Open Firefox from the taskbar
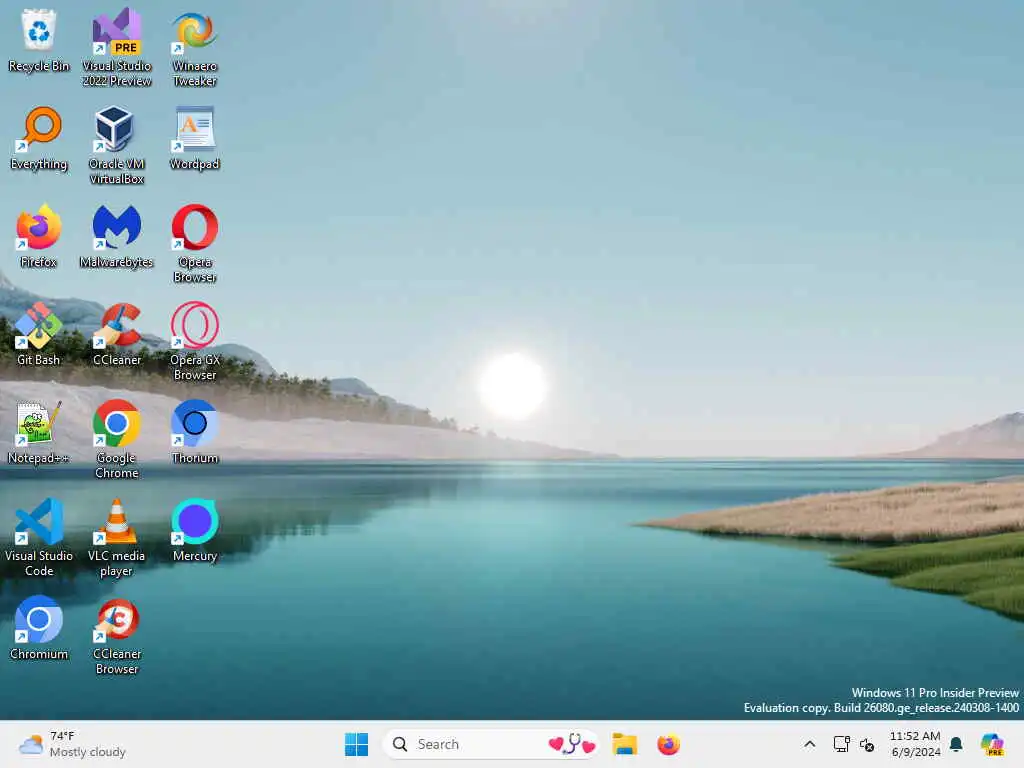This screenshot has height=768, width=1024. pyautogui.click(x=668, y=744)
